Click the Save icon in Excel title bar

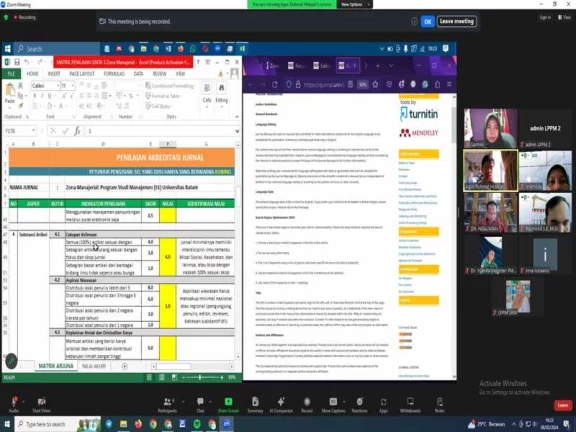[17, 62]
